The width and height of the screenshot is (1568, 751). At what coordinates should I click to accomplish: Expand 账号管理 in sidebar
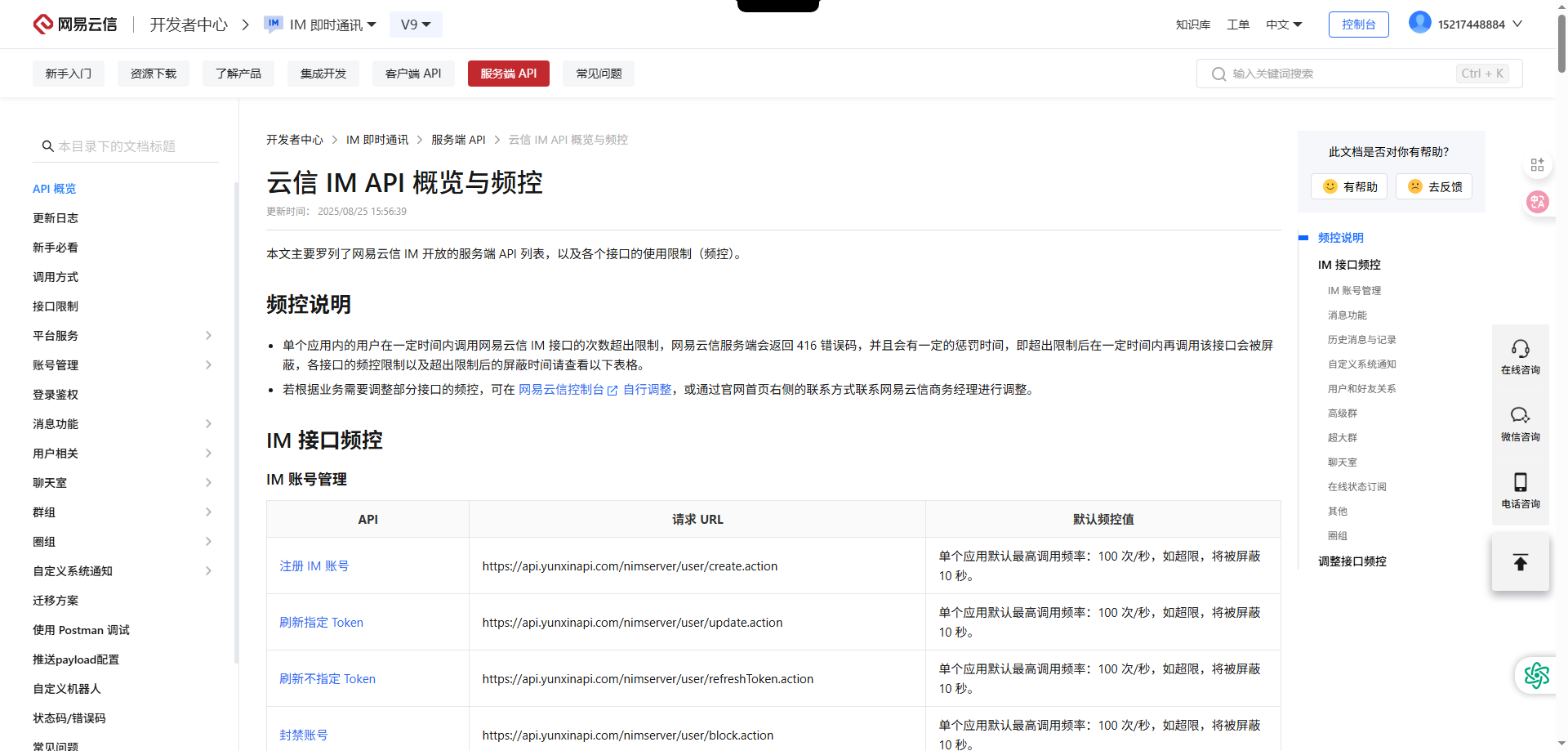click(x=208, y=365)
